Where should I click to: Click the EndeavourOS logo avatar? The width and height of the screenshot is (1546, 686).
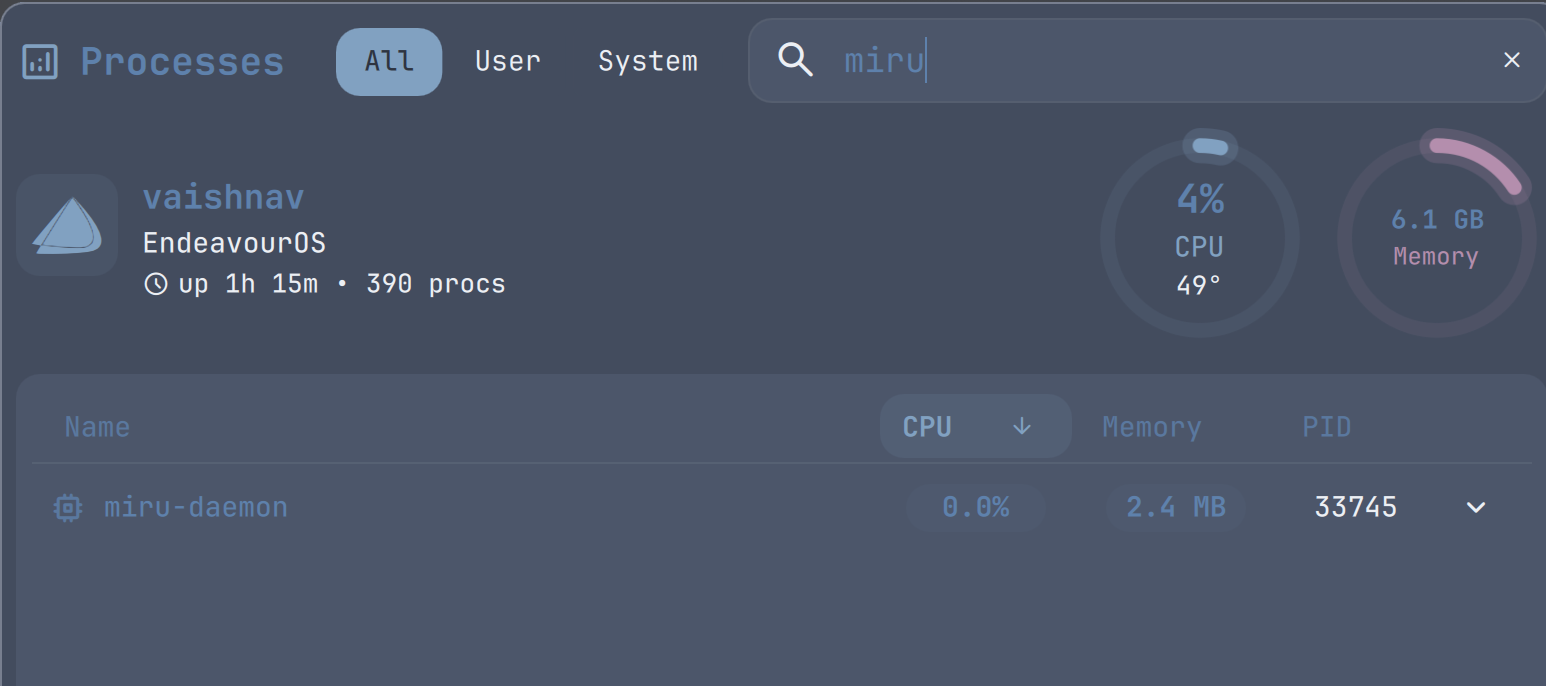(x=67, y=225)
